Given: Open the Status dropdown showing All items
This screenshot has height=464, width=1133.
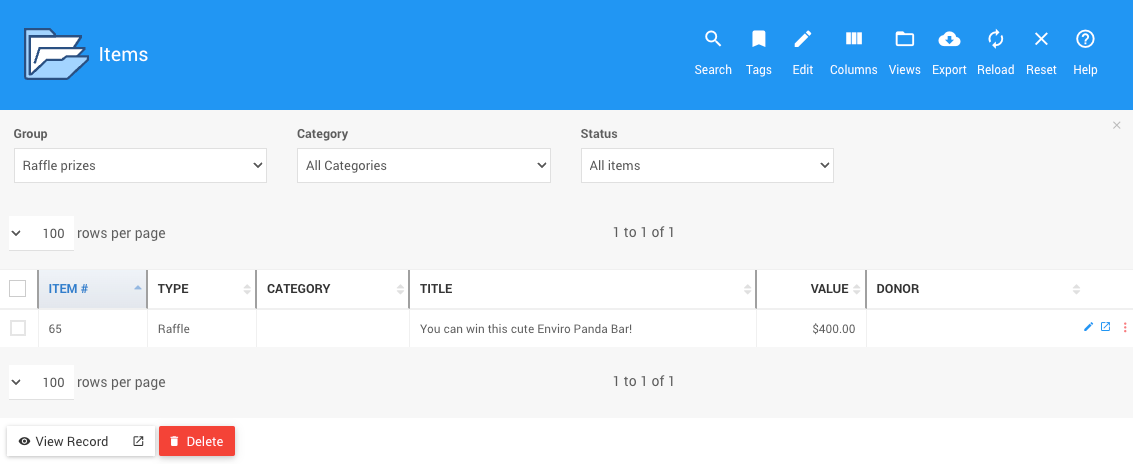Looking at the screenshot, I should [x=707, y=166].
